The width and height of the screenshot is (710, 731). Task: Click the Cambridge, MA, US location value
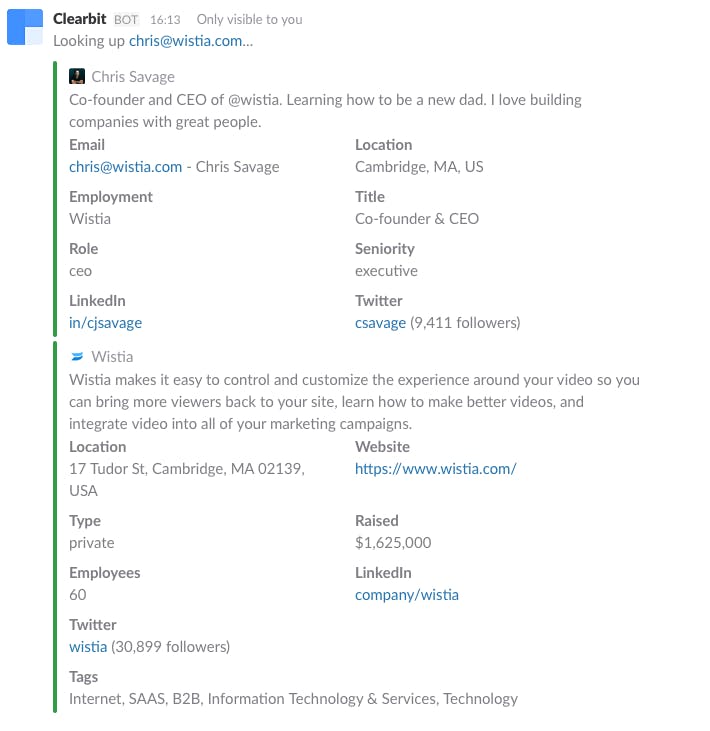tap(419, 167)
